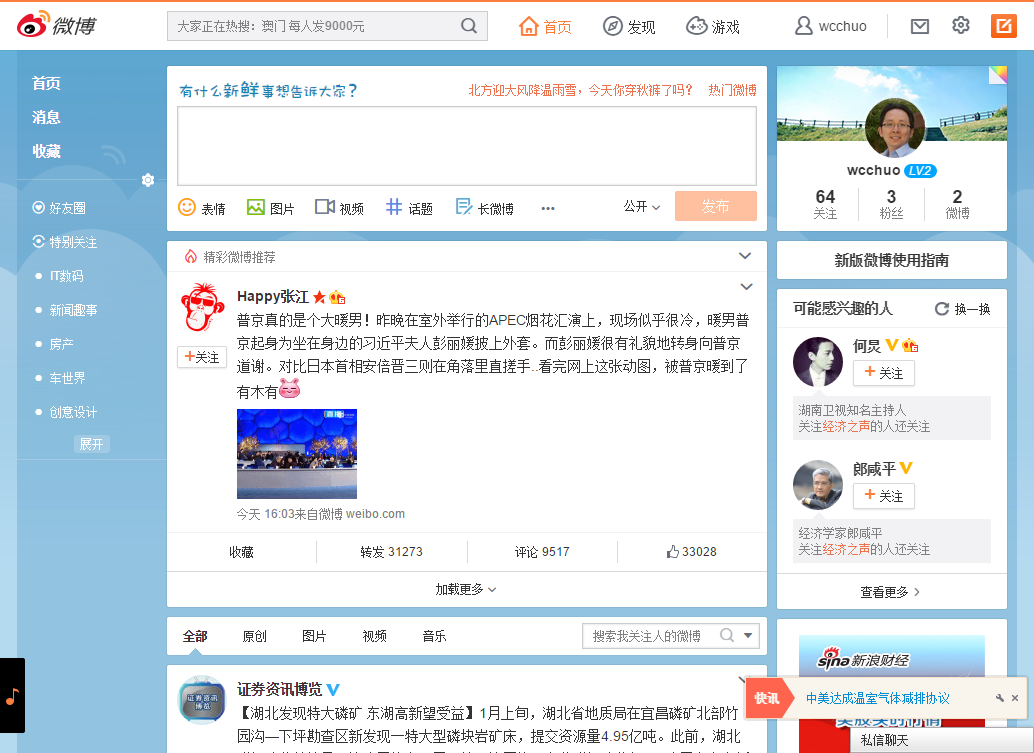The height and width of the screenshot is (753, 1034).
Task: Select 消息 in left sidebar
Action: [46, 117]
